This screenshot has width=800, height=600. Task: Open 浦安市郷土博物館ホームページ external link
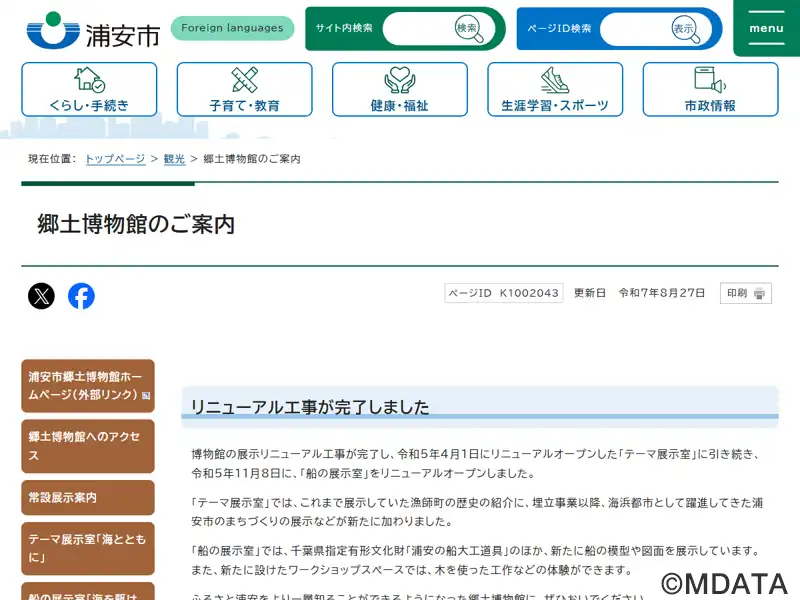tap(88, 386)
